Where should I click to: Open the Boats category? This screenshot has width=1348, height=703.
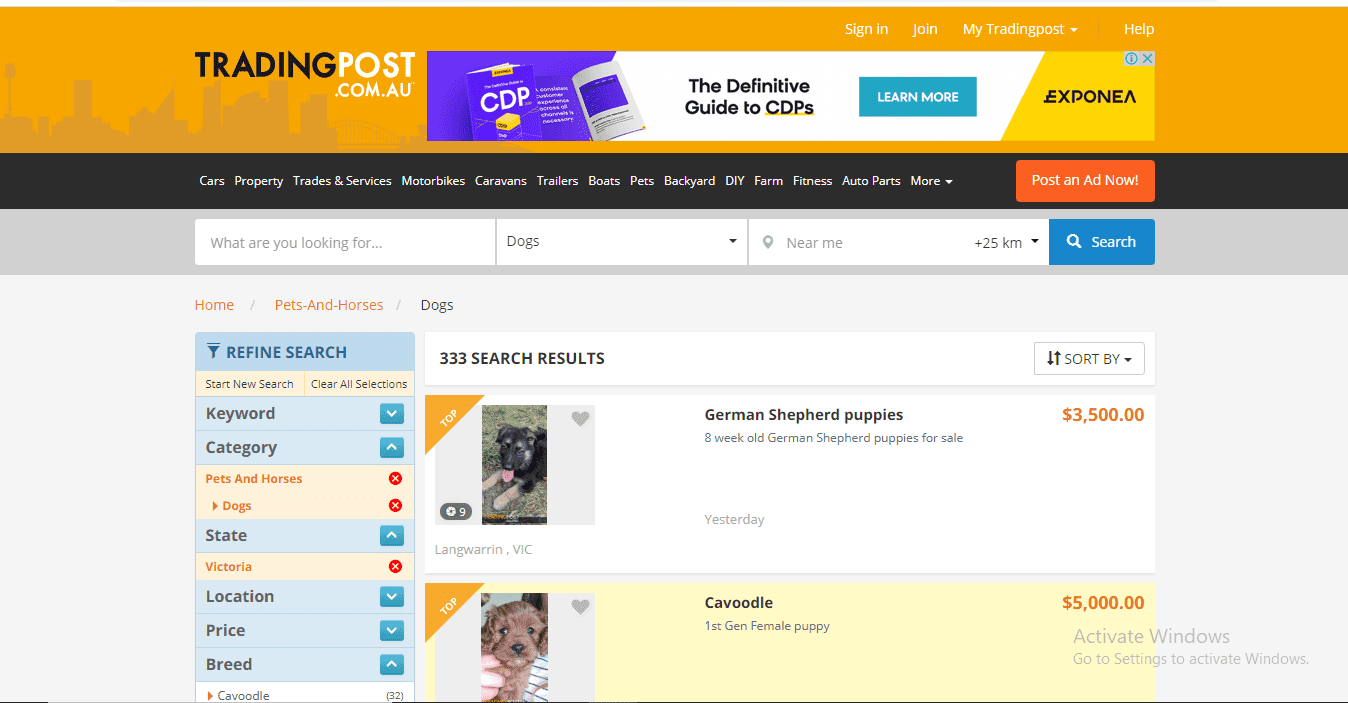(604, 181)
